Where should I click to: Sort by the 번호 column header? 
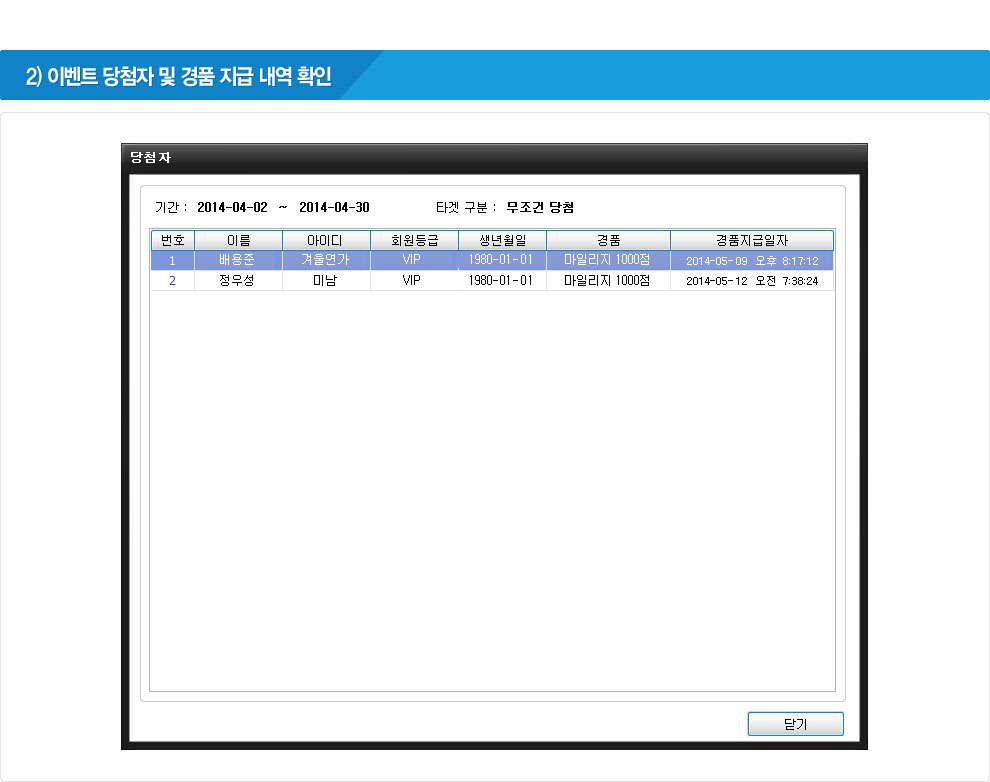click(x=172, y=240)
